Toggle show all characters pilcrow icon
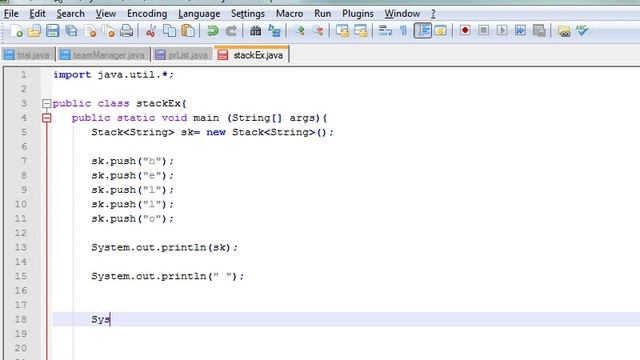This screenshot has width=640, height=360. (404, 31)
